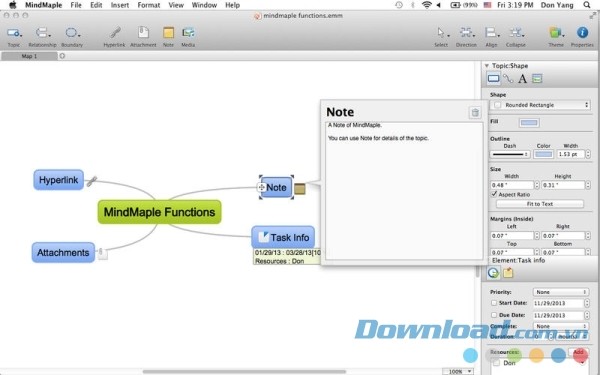Select the Hyperlink topic node
Screen dimensions: 600x375
[59, 180]
